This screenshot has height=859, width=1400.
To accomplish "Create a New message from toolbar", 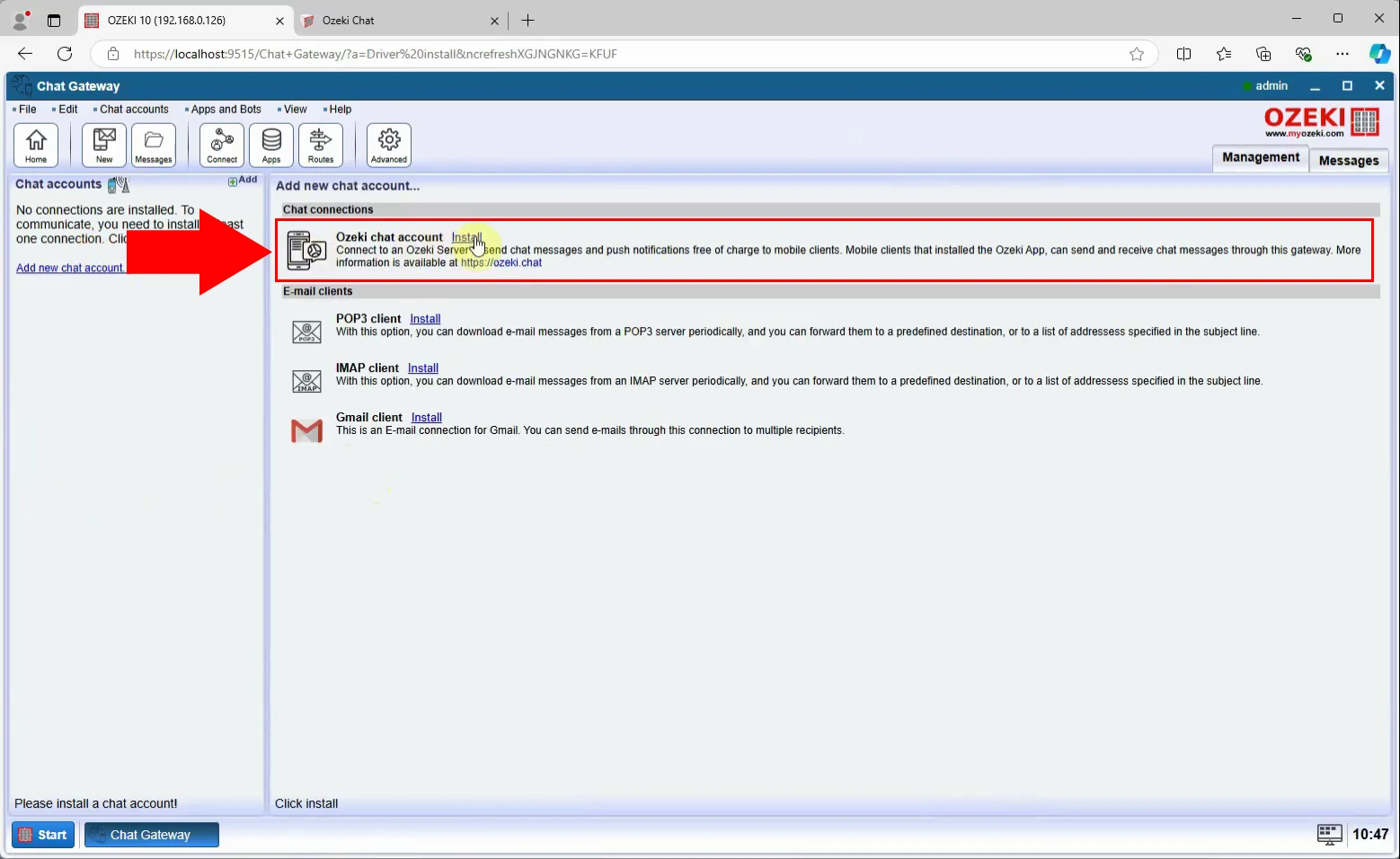I will click(104, 146).
